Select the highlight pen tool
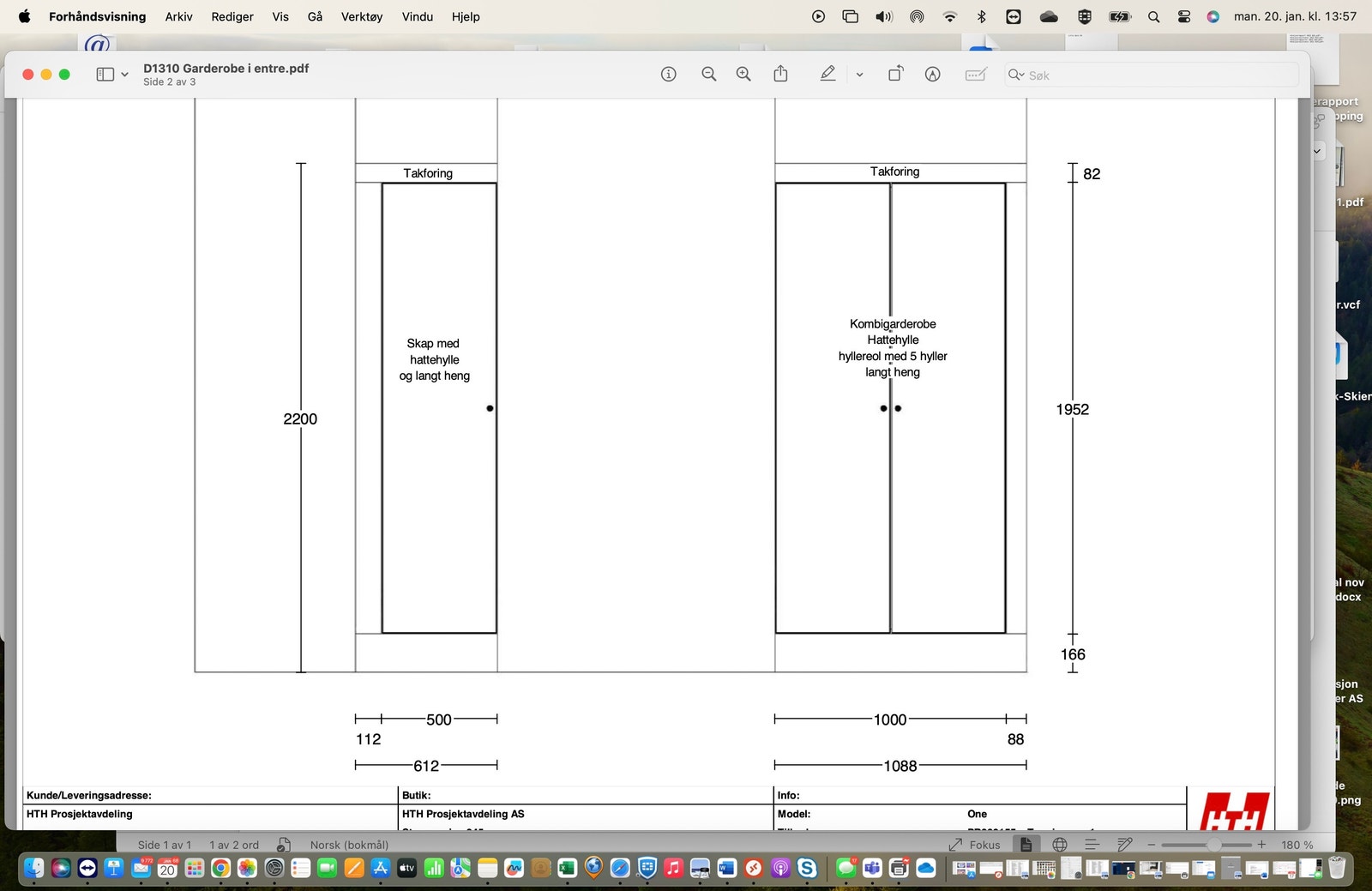The image size is (1372, 891). (827, 75)
